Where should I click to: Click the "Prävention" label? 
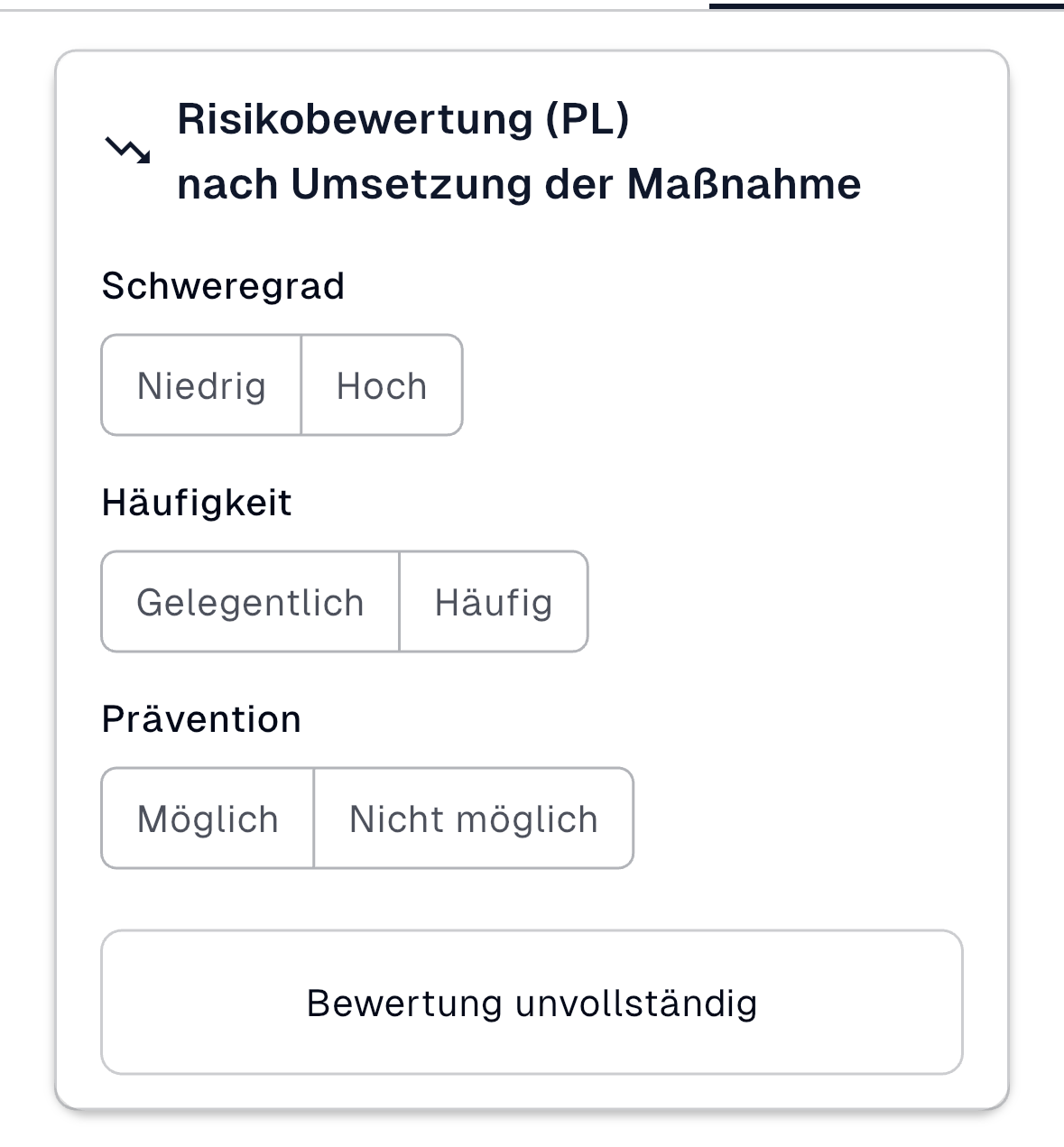[202, 718]
